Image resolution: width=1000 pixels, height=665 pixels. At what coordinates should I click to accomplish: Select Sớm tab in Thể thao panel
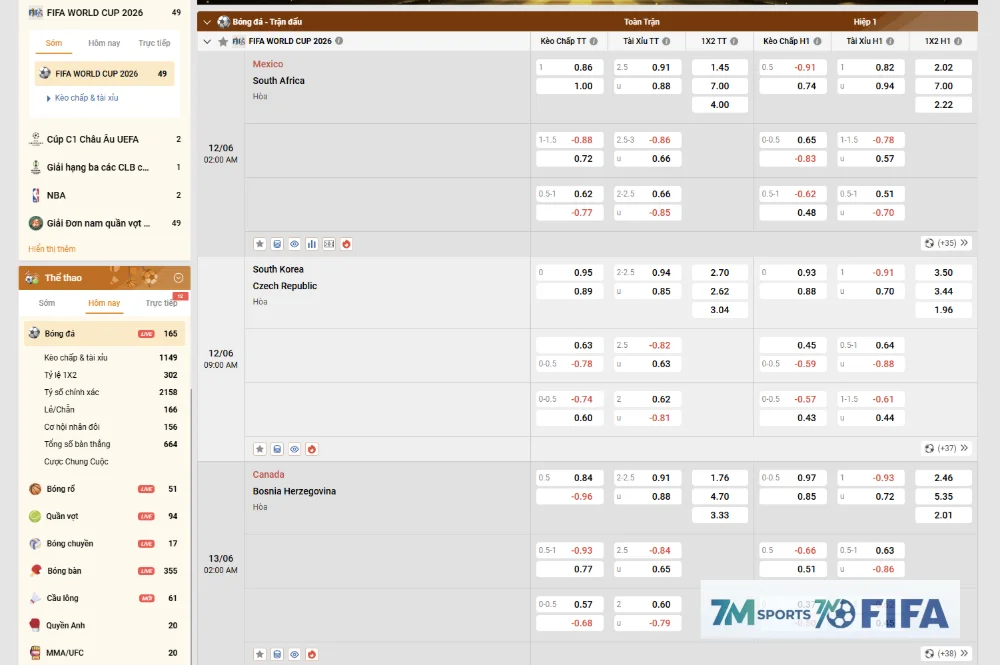point(47,303)
